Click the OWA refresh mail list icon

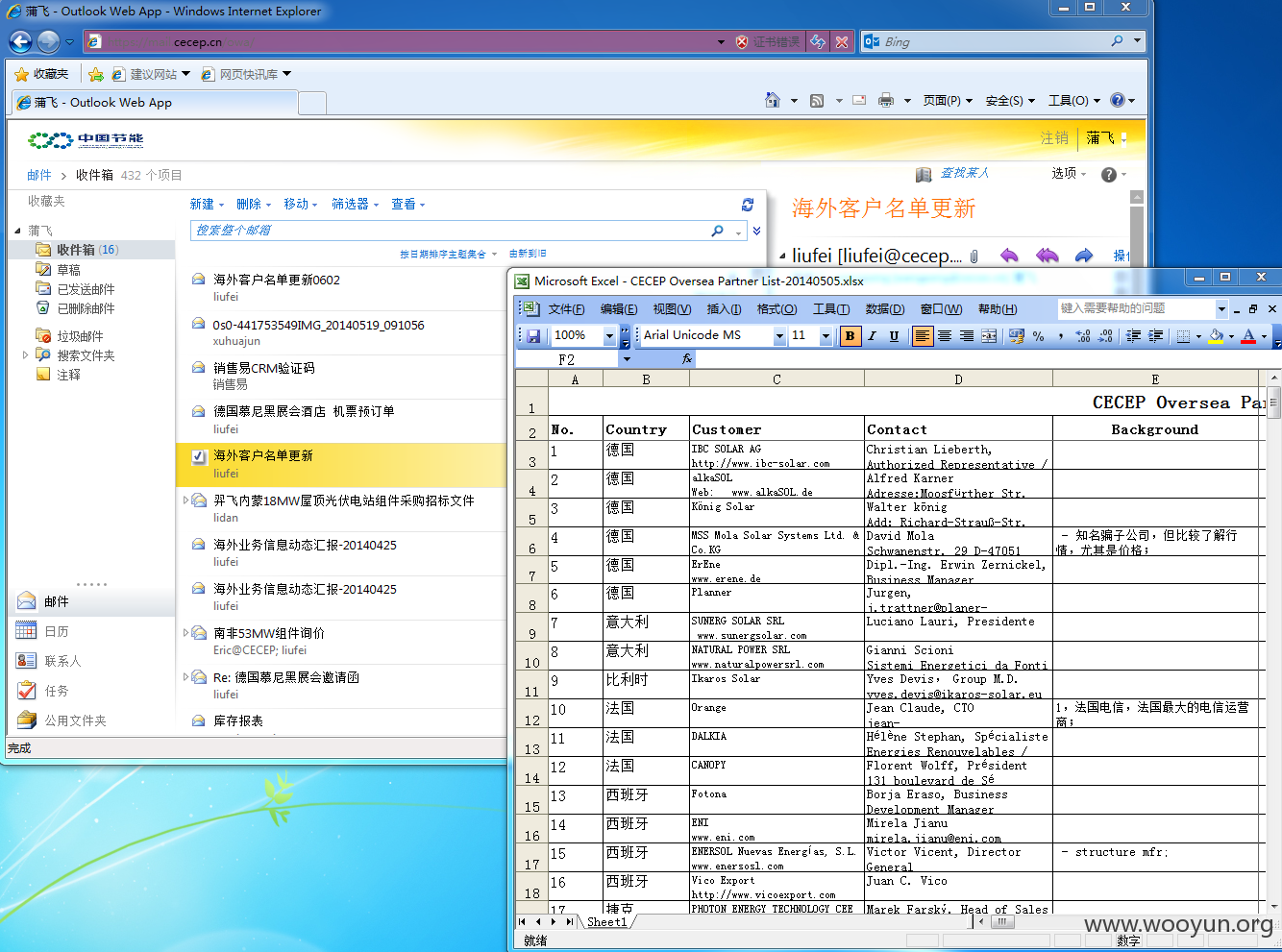(x=748, y=205)
